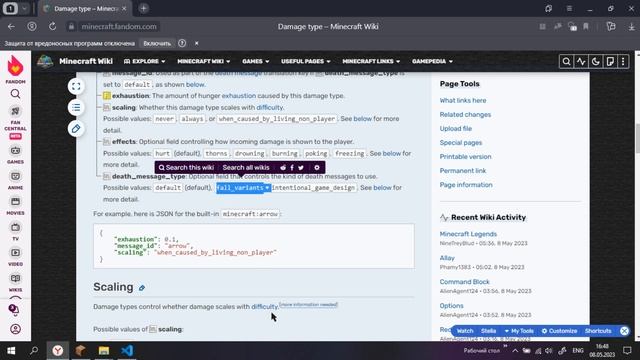Click the minecraft.fandom.com address field

coord(118,27)
